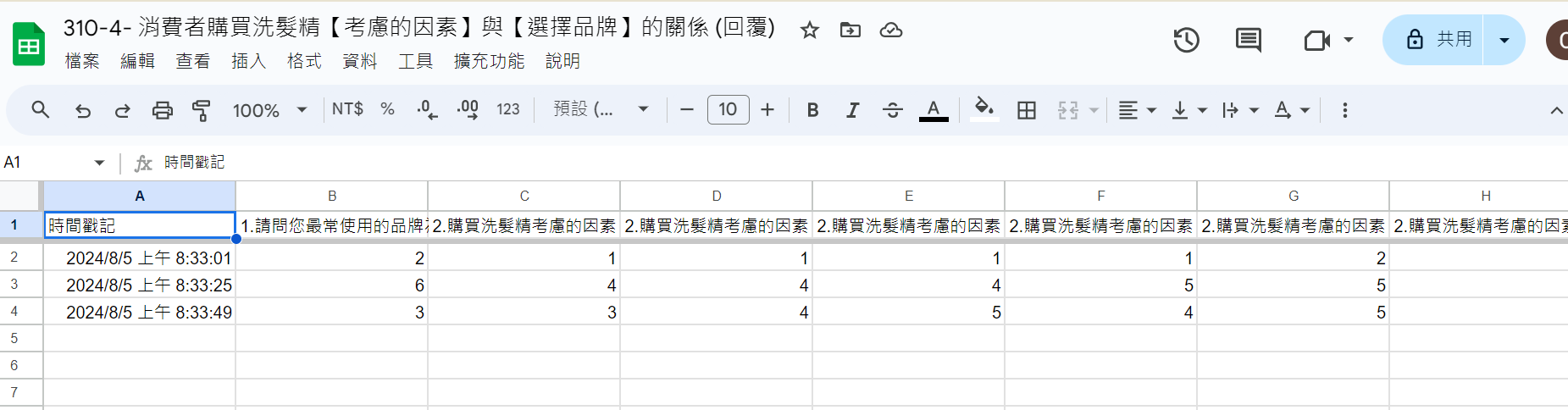Click the undo icon in toolbar
Image resolution: width=1568 pixels, height=410 pixels.
[x=83, y=110]
